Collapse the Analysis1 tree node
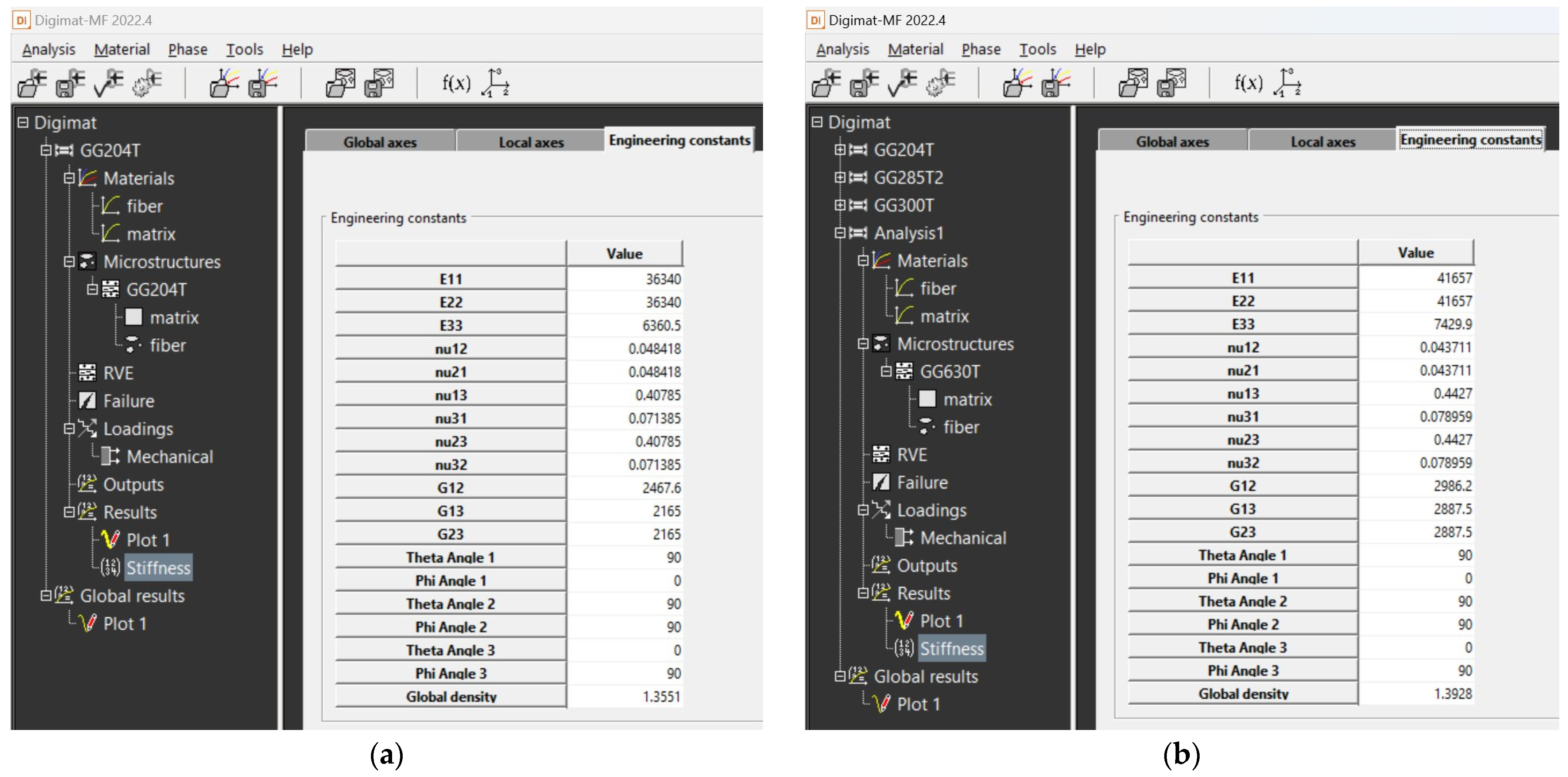This screenshot has height=777, width=1568. pos(840,232)
